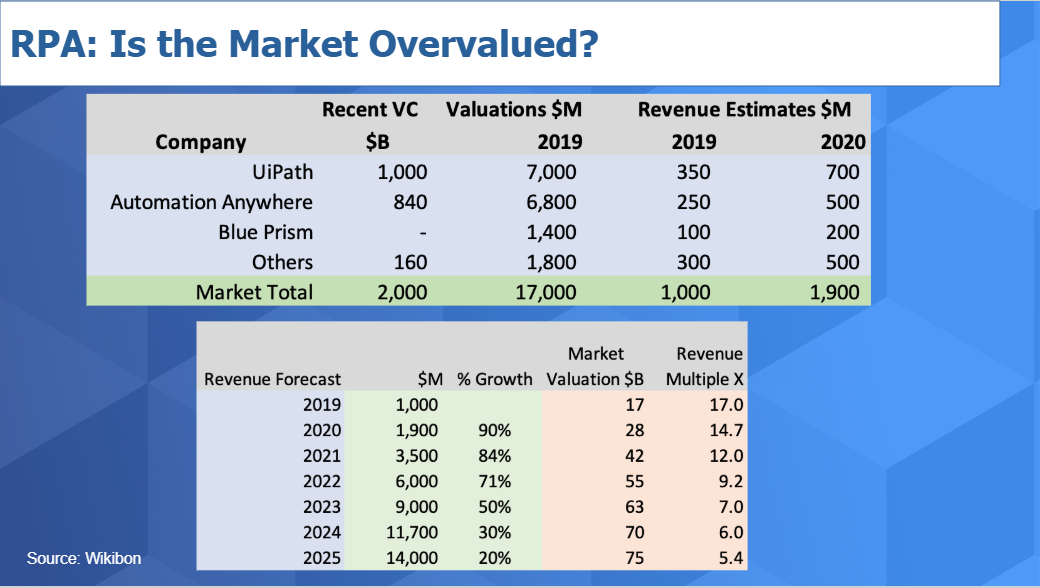Viewport: 1040px width, 588px height.
Task: Click the "Source: Wikibon" attribution text
Action: [84, 558]
